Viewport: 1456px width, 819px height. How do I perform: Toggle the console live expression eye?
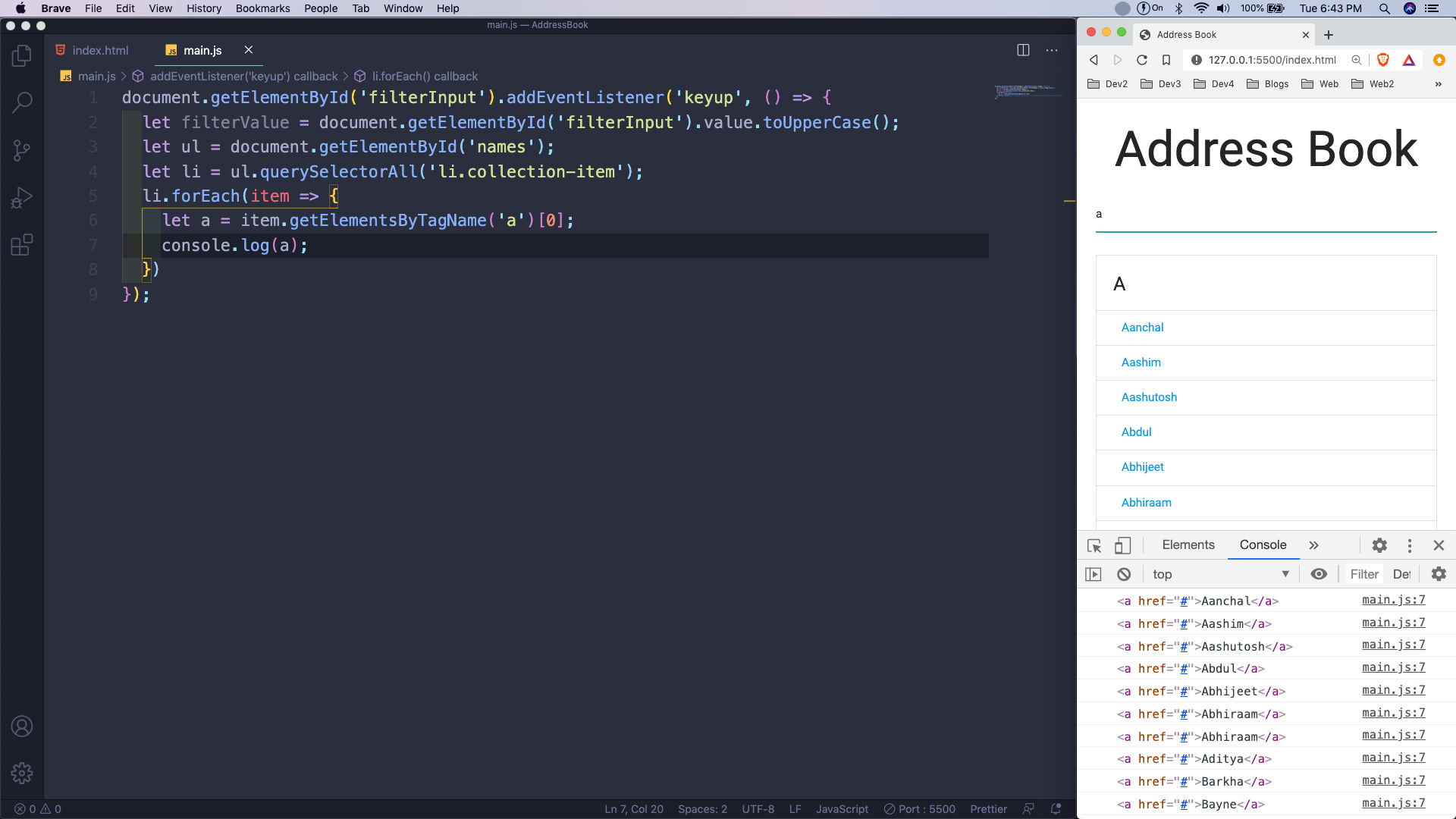click(x=1319, y=574)
